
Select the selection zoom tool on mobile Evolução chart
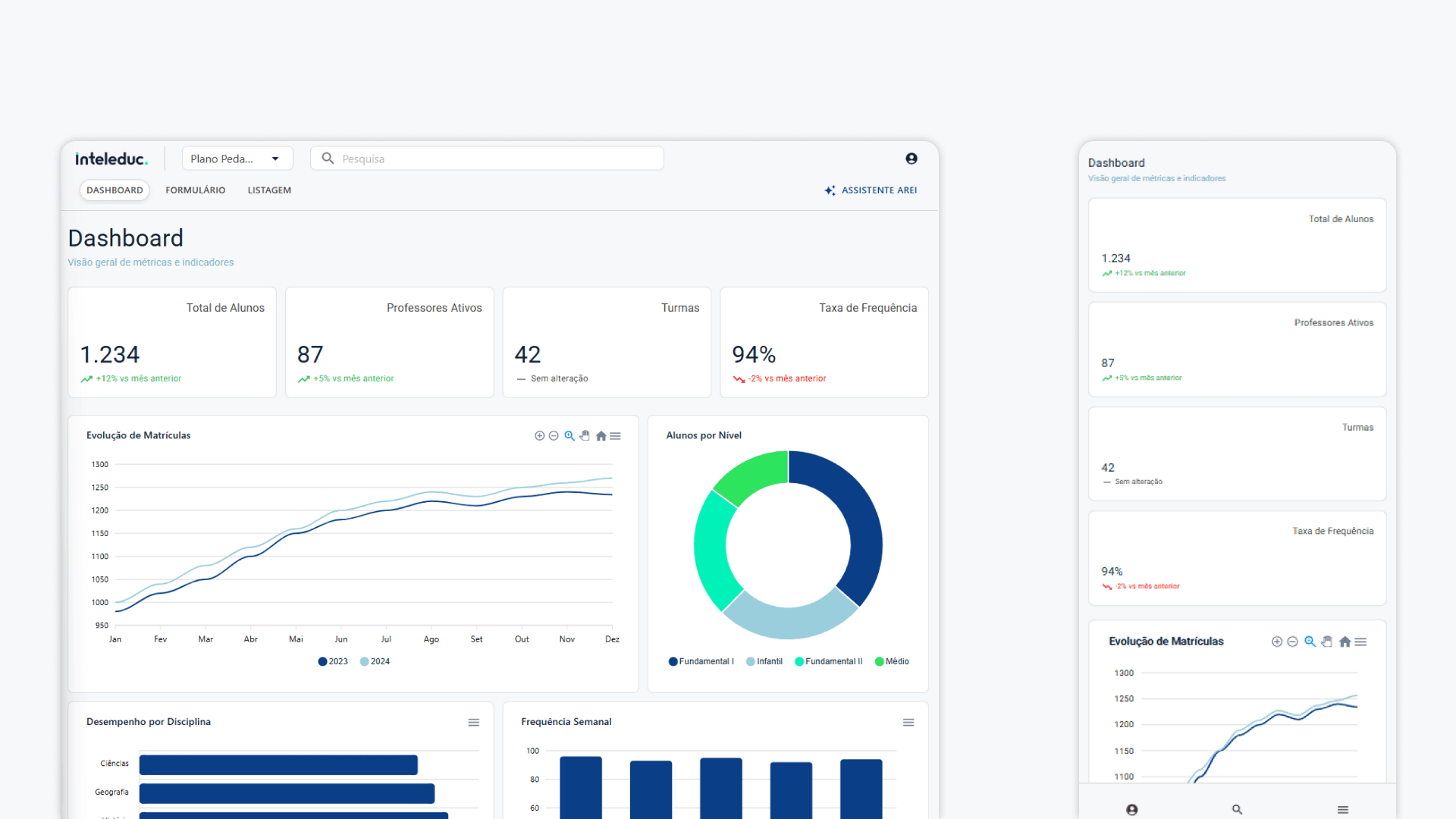coord(1310,642)
